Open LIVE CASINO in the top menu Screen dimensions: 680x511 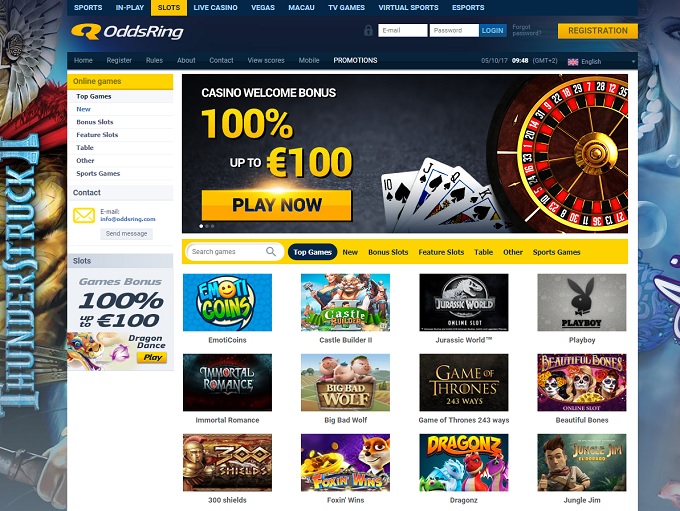point(216,8)
